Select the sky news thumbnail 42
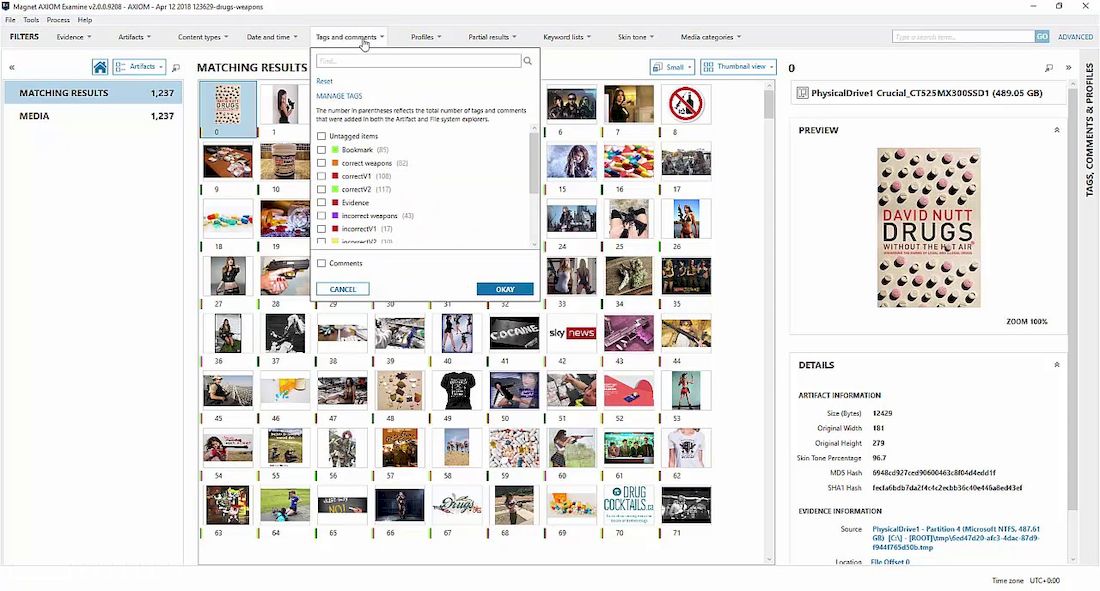Image resolution: width=1100 pixels, height=591 pixels. click(572, 333)
